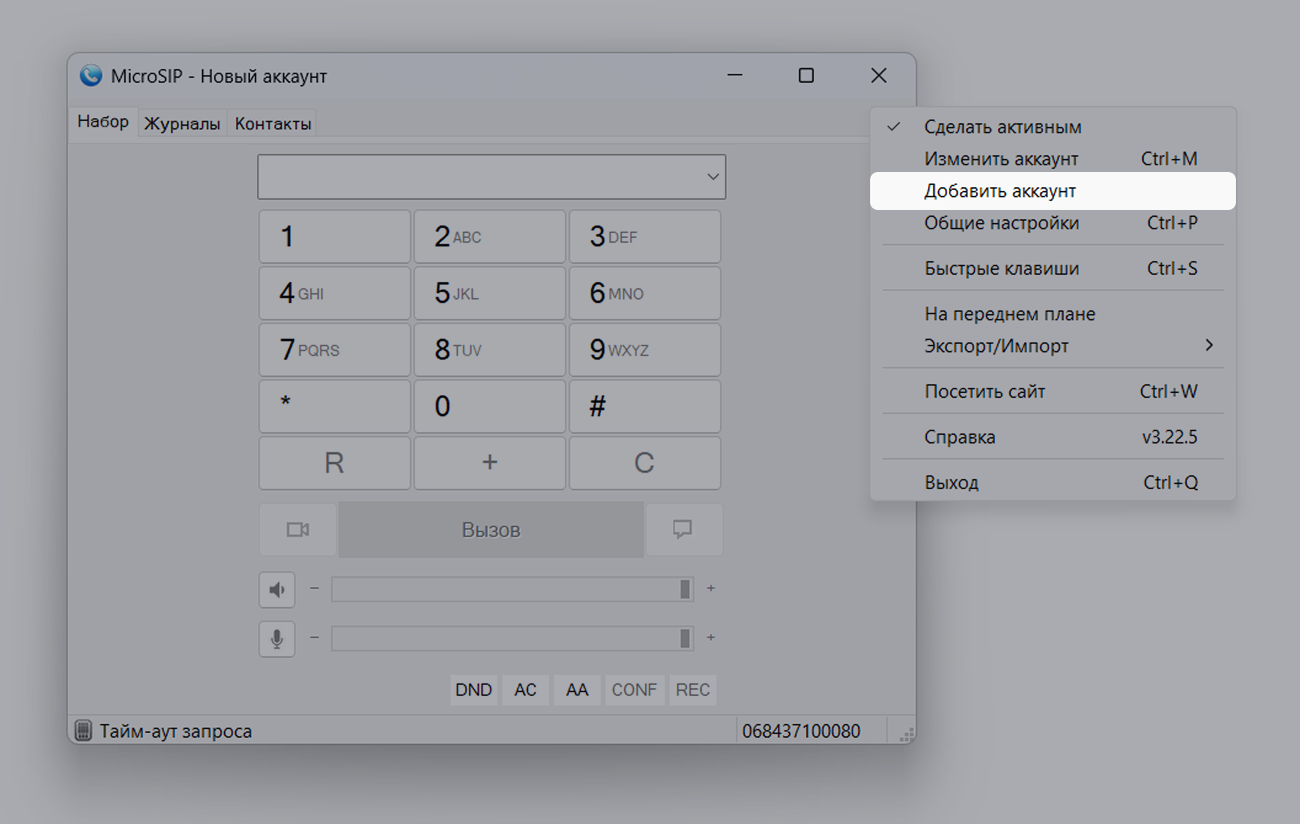Screen dimensions: 1300x824
Task: Toggle AA auto answer mode
Action: [577, 690]
